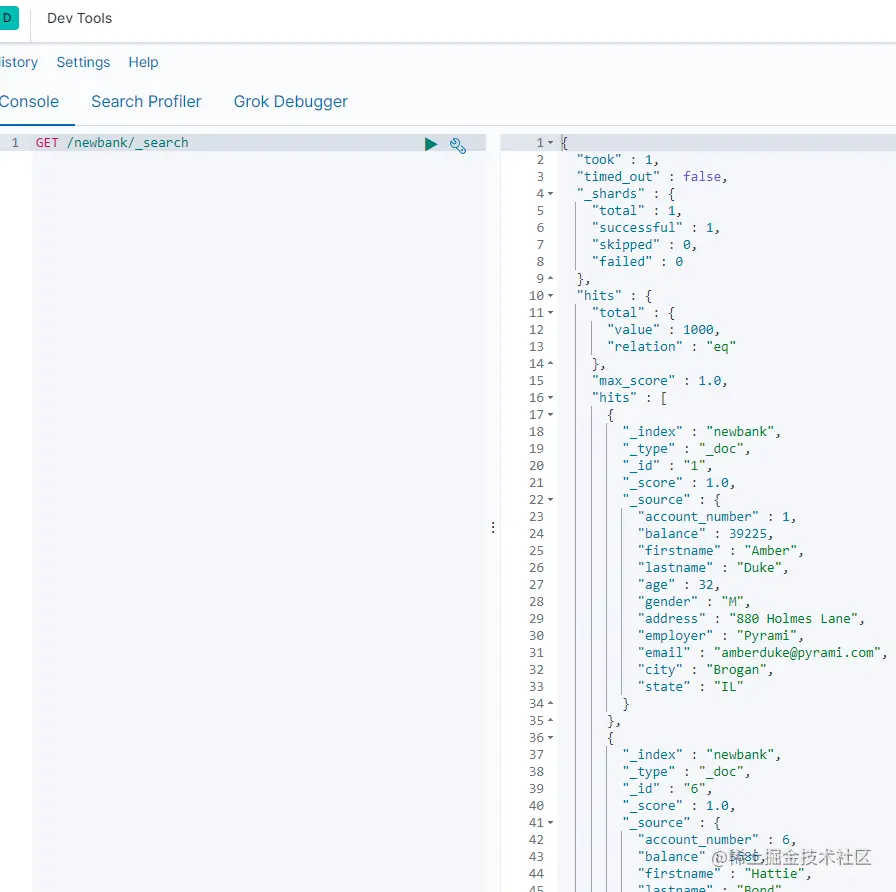Click the Dev Tools breadcrumb title
Screen dimensions: 896x892
tap(79, 18)
